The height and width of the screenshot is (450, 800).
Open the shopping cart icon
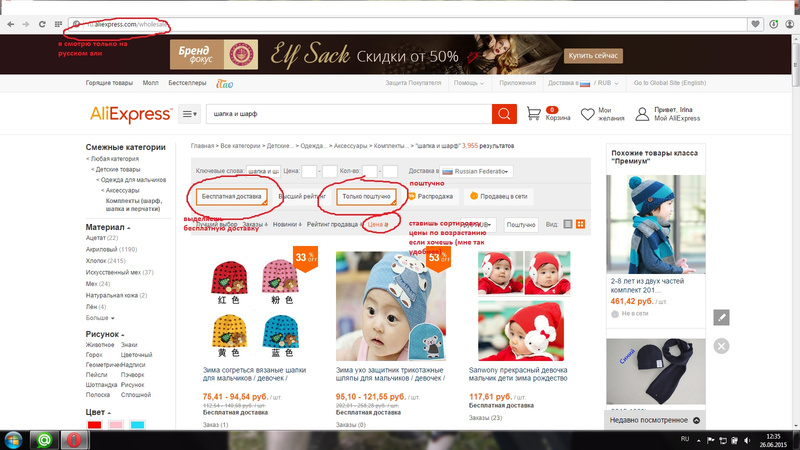[x=534, y=113]
